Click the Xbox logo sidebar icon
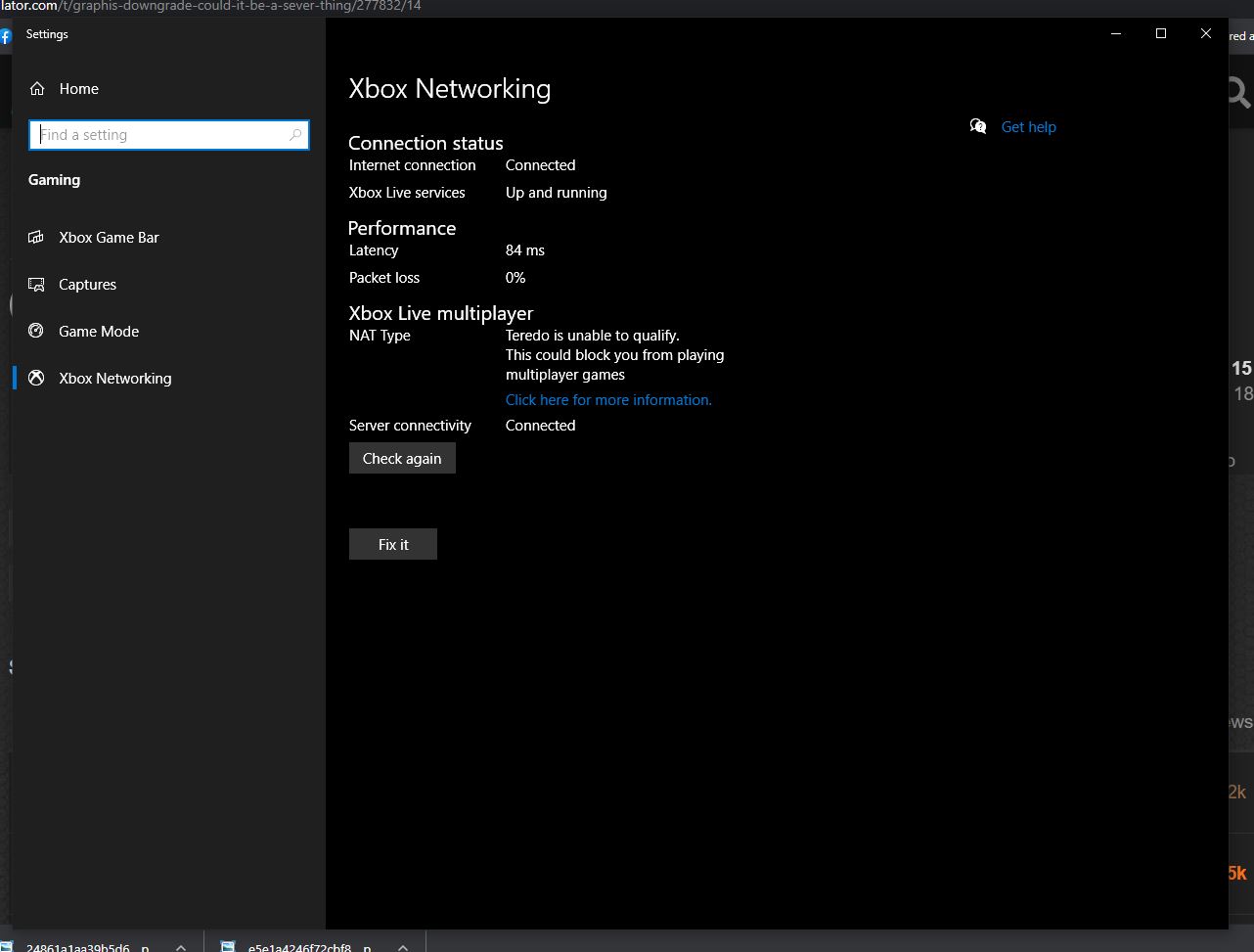The image size is (1254, 952). point(37,378)
